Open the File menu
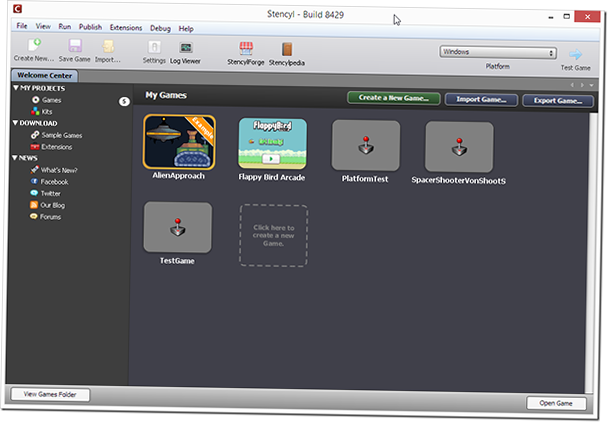Screen dimensions: 608x422 pyautogui.click(x=22, y=26)
